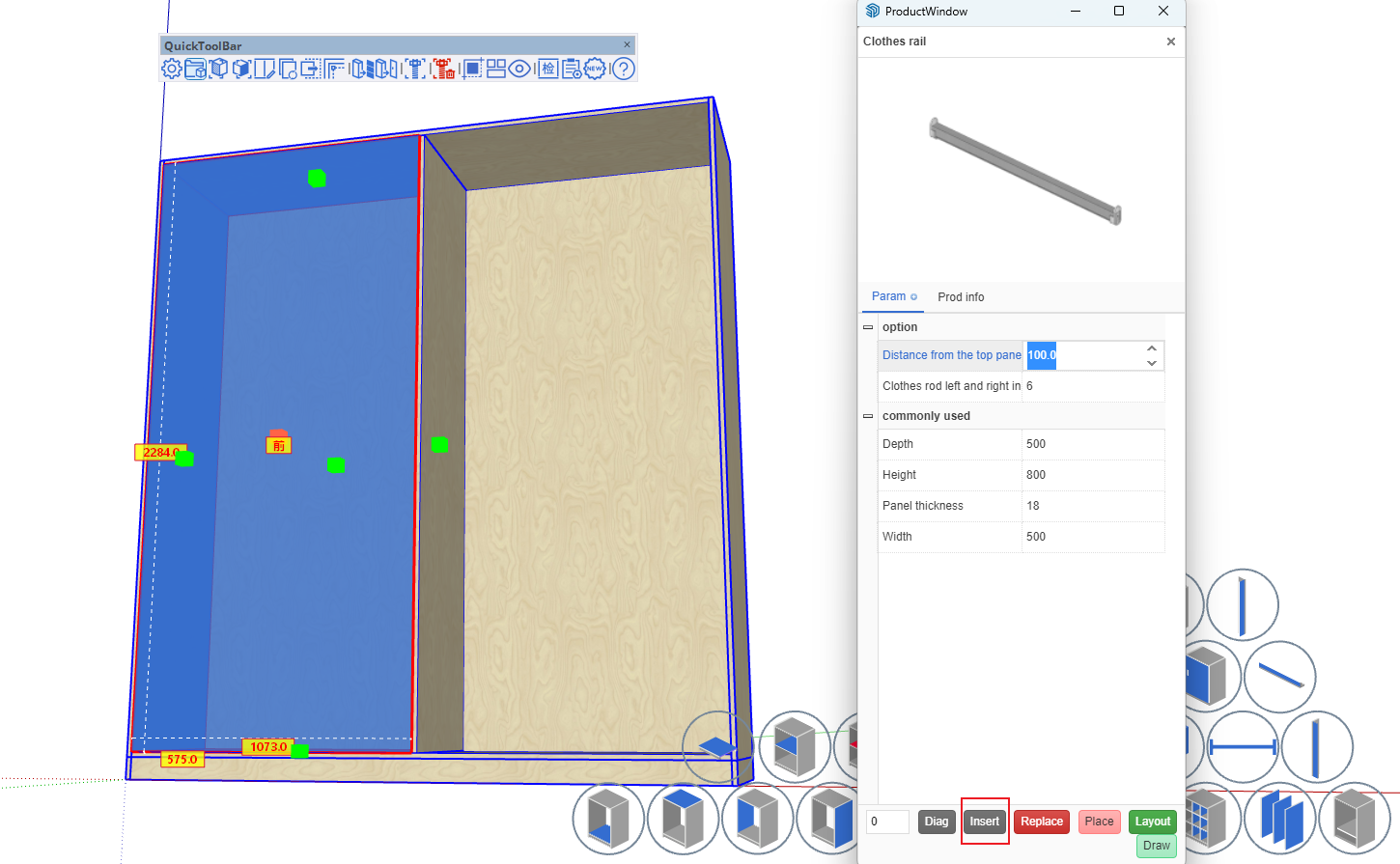Switch to the Param tab
The height and width of the screenshot is (864, 1400).
[889, 296]
